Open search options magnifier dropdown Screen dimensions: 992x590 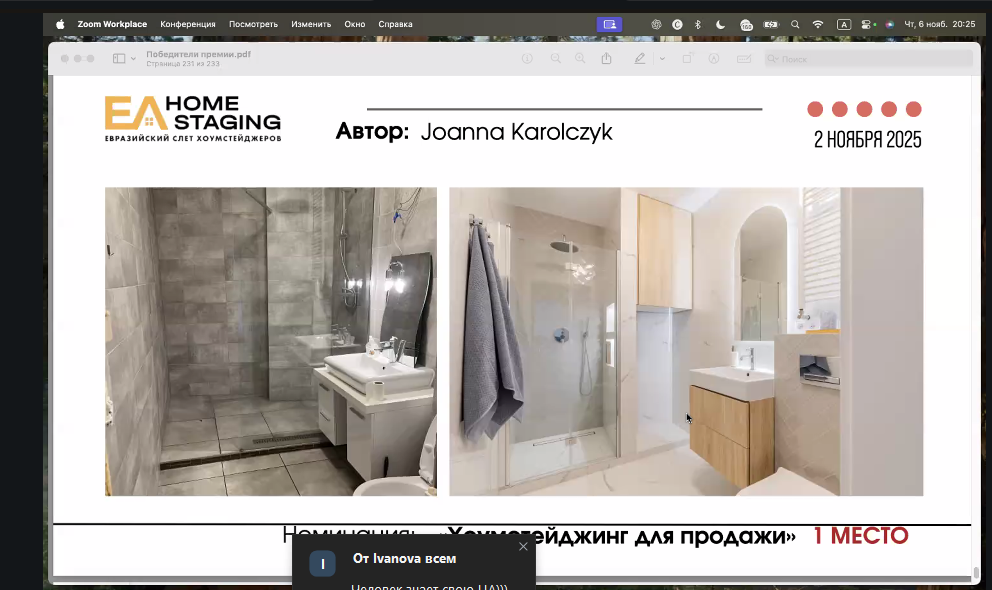pos(772,59)
